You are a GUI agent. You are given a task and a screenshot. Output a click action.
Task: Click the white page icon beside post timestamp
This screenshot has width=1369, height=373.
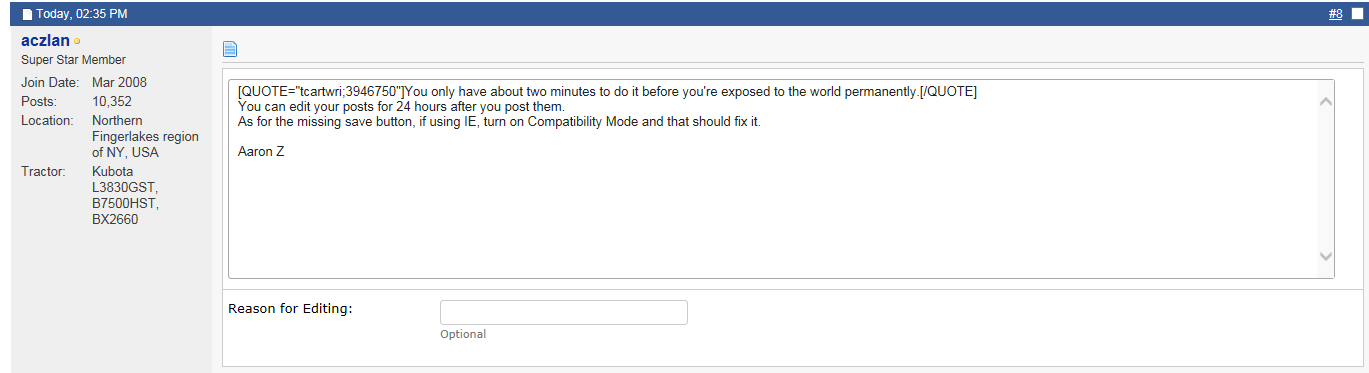(28, 14)
